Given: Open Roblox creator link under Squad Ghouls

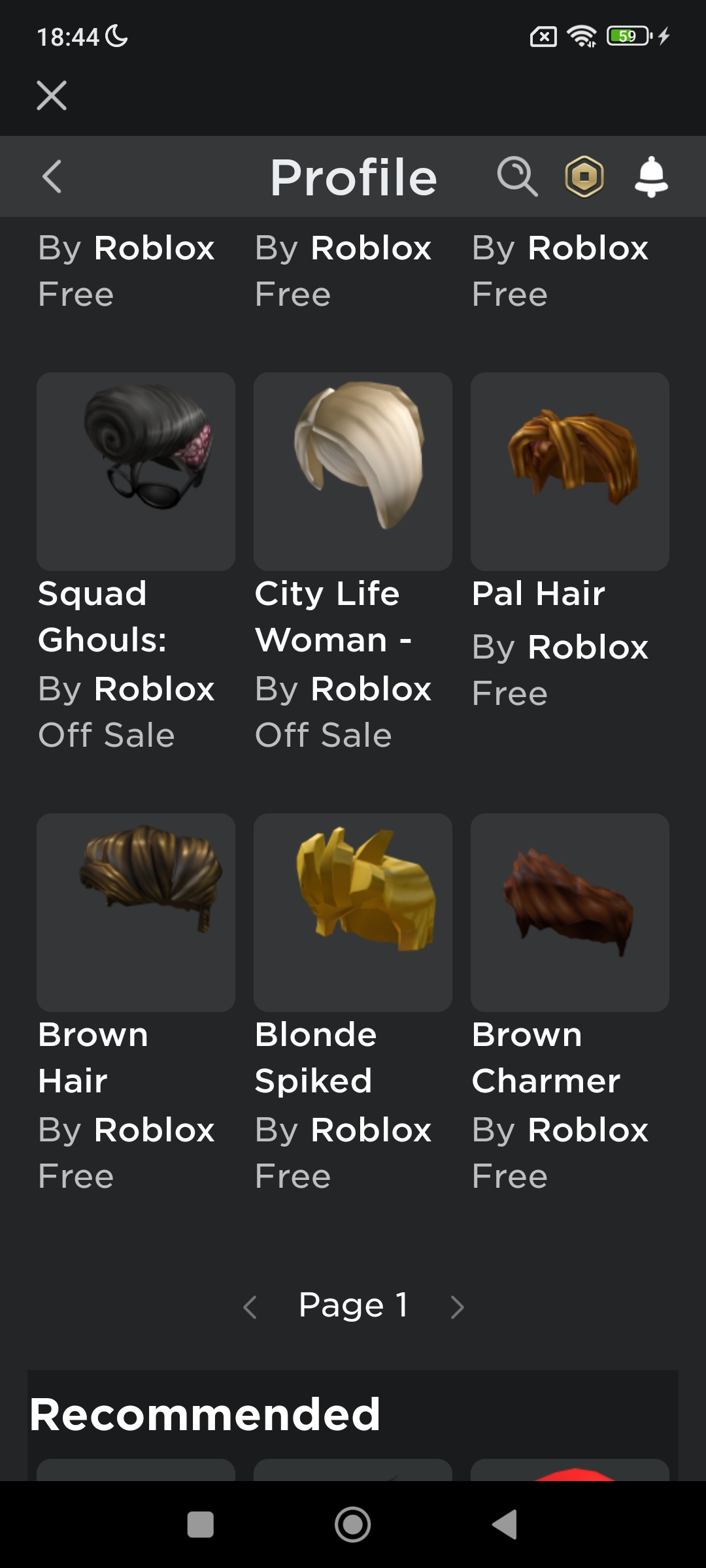Looking at the screenshot, I should point(154,689).
